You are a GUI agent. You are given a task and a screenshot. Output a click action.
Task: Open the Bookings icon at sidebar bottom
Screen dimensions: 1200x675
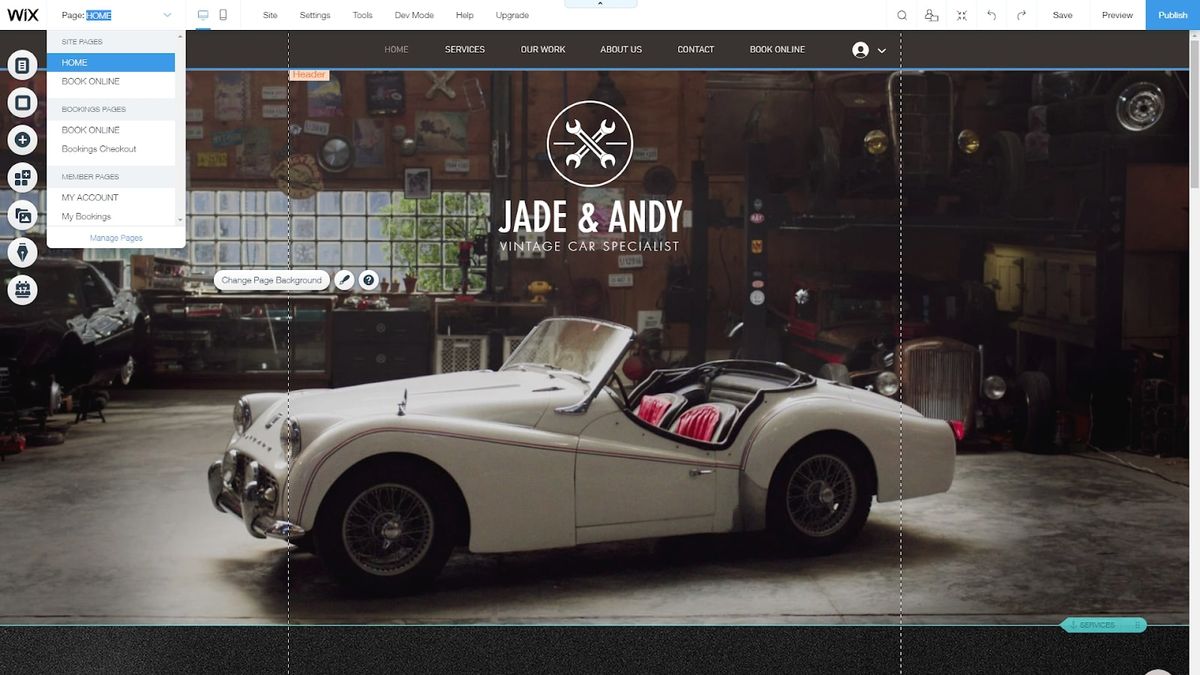pos(22,289)
